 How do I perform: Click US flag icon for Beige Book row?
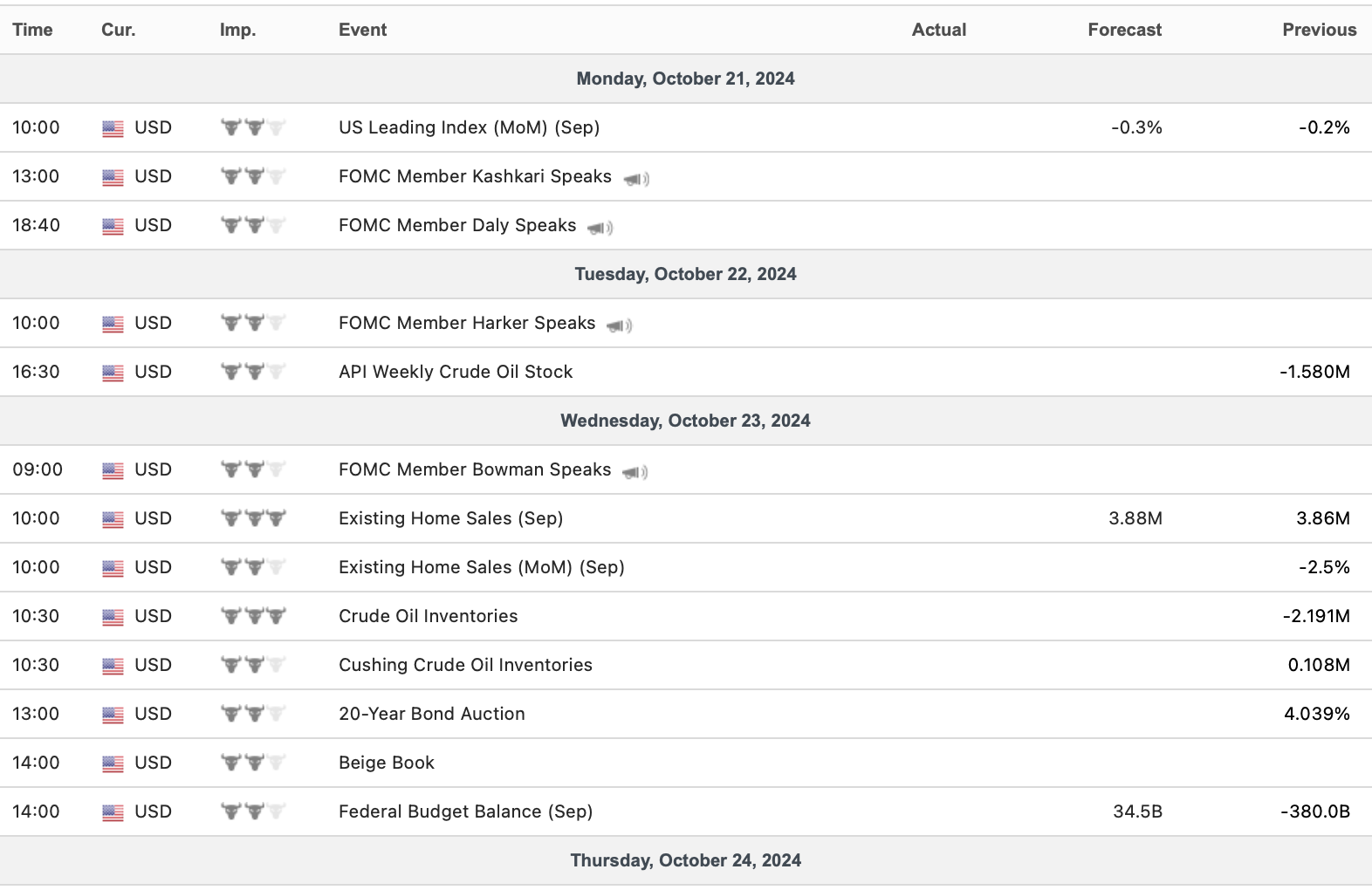click(x=113, y=763)
